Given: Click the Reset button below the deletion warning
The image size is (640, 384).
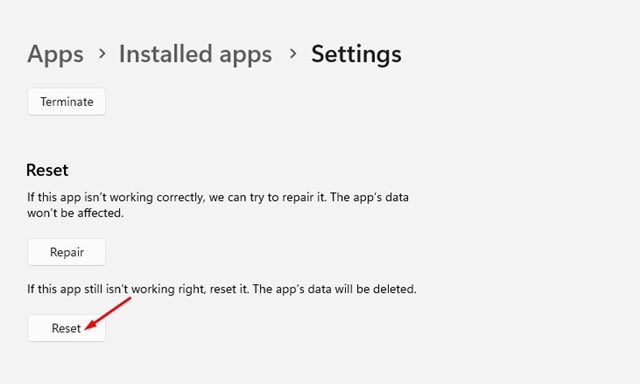Looking at the screenshot, I should (67, 328).
